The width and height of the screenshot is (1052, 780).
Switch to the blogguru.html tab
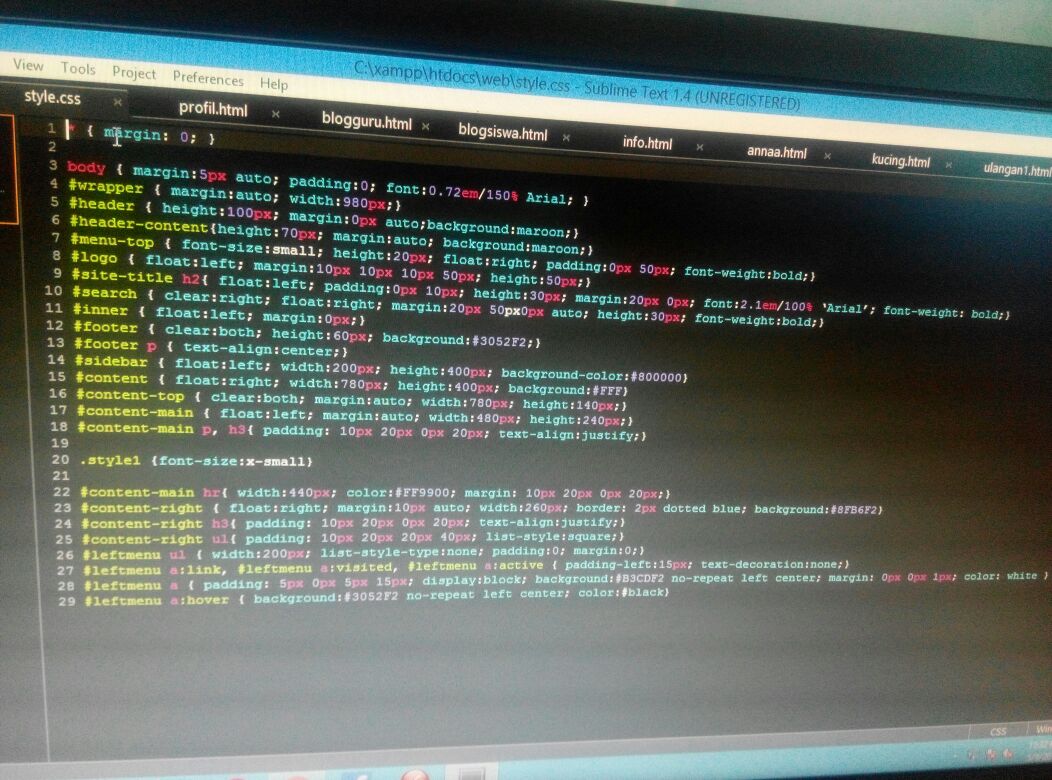click(366, 121)
